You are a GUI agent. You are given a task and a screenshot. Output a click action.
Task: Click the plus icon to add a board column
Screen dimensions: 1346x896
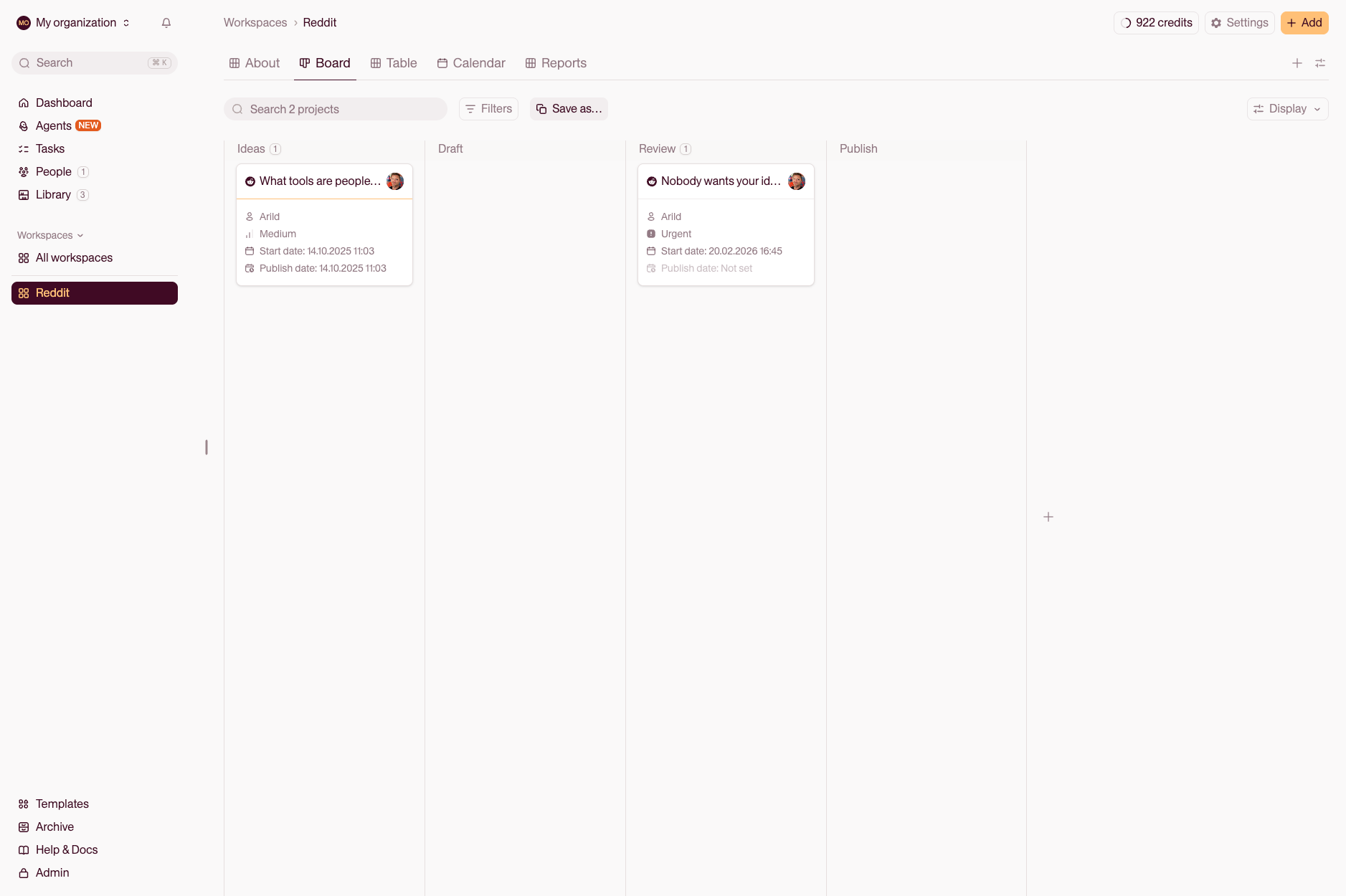coord(1297,62)
